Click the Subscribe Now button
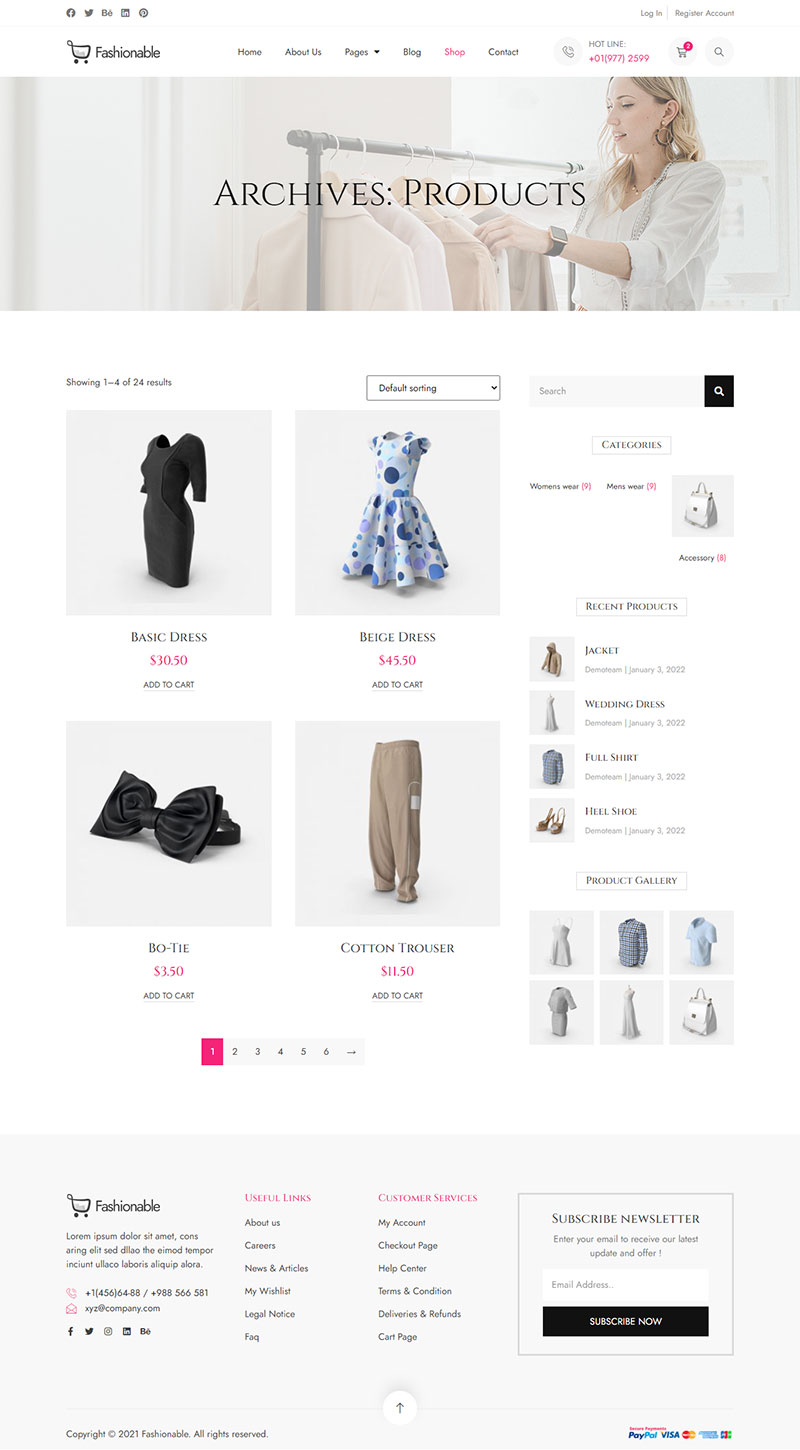This screenshot has width=800, height=1450. point(626,1321)
